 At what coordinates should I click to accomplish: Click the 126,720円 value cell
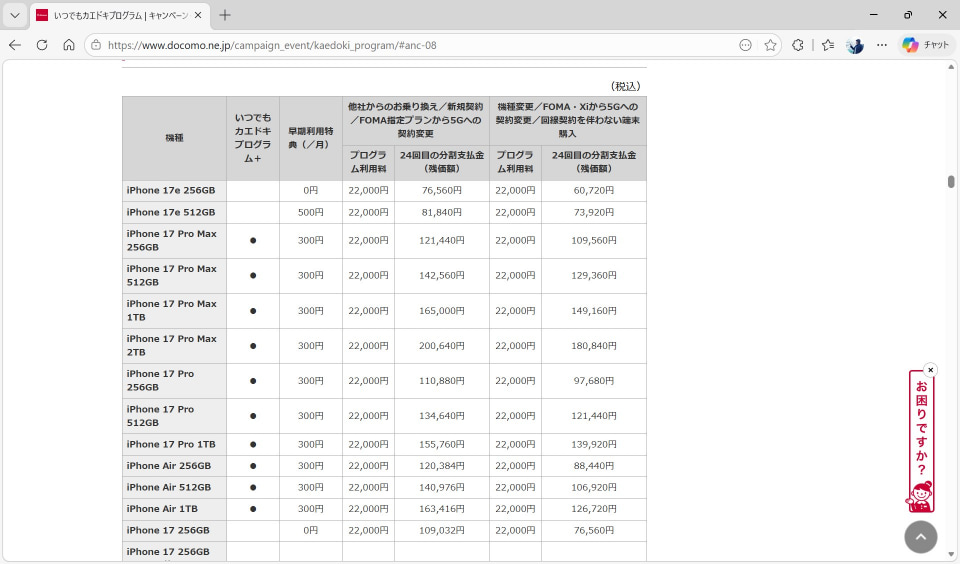coord(594,509)
